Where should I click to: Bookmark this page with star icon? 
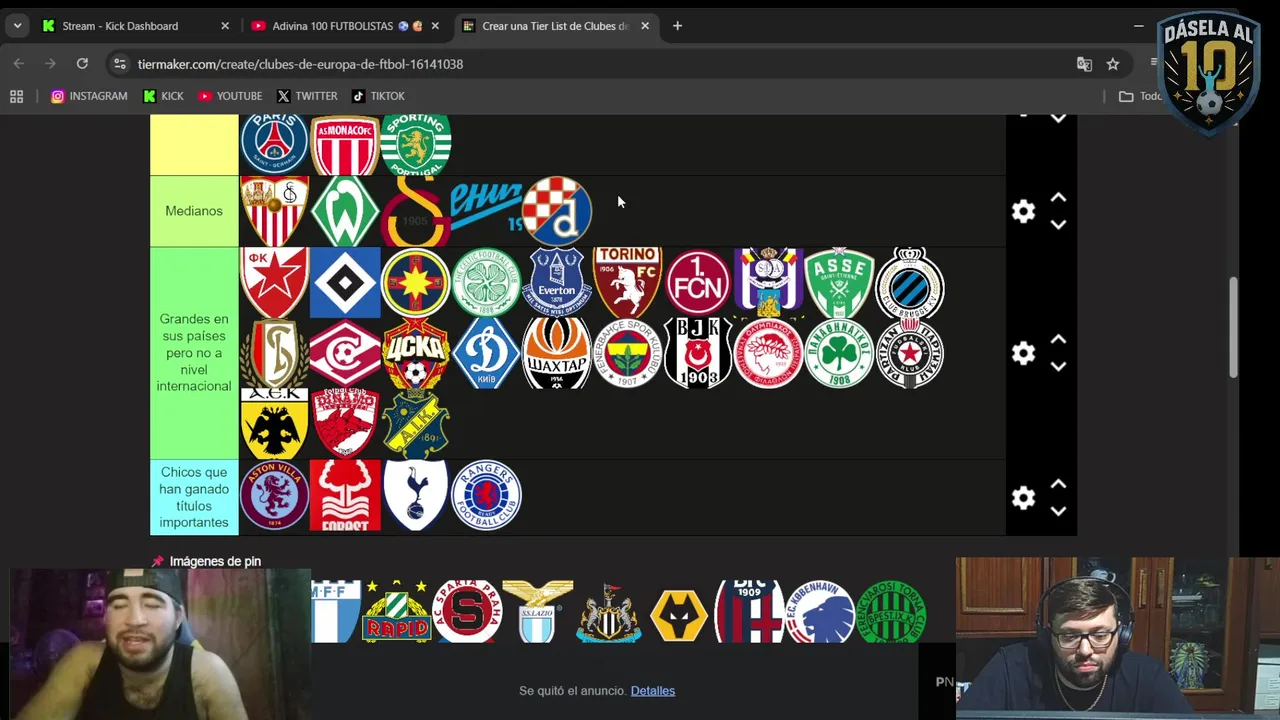1113,64
